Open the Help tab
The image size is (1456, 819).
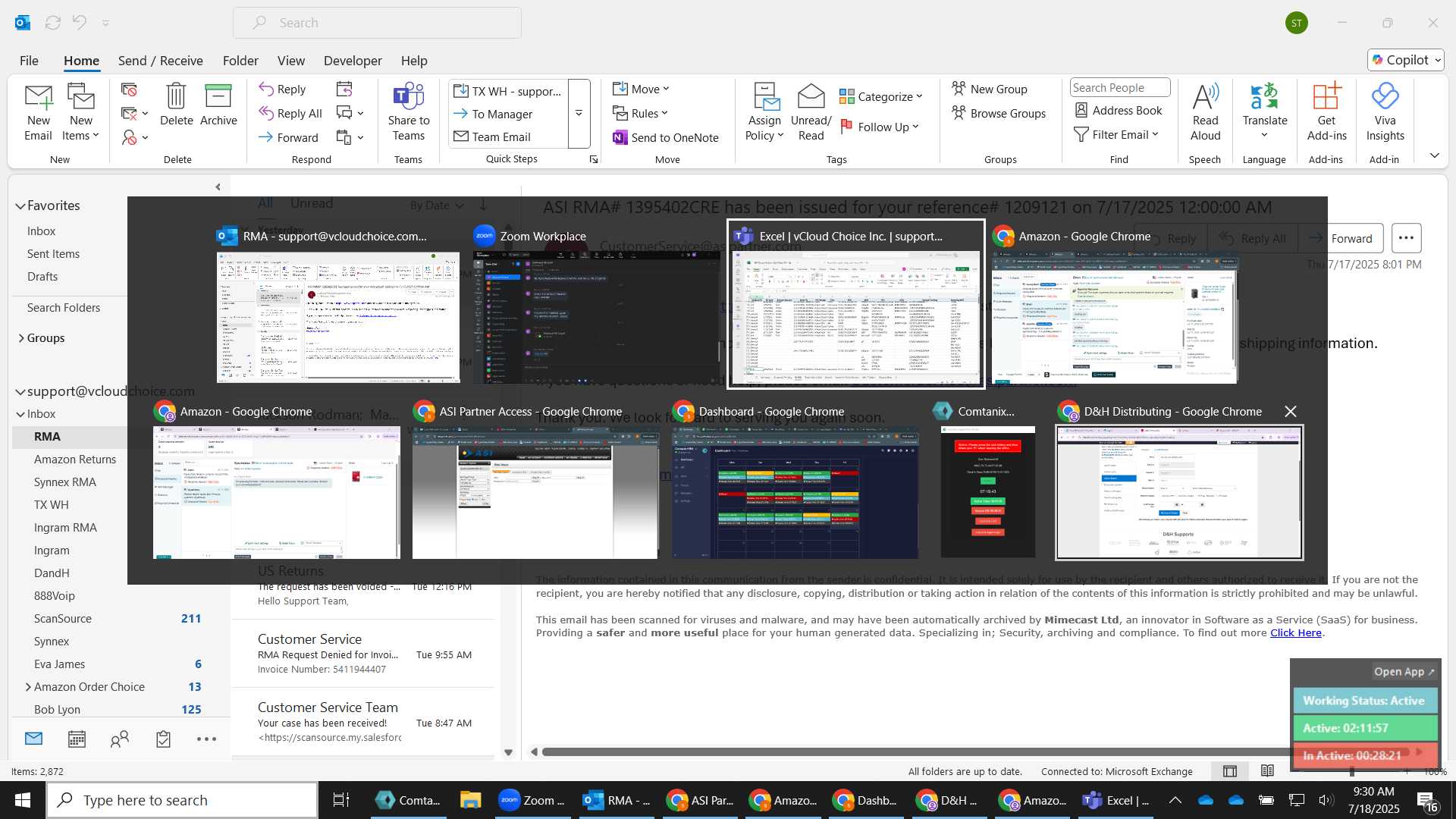(414, 61)
